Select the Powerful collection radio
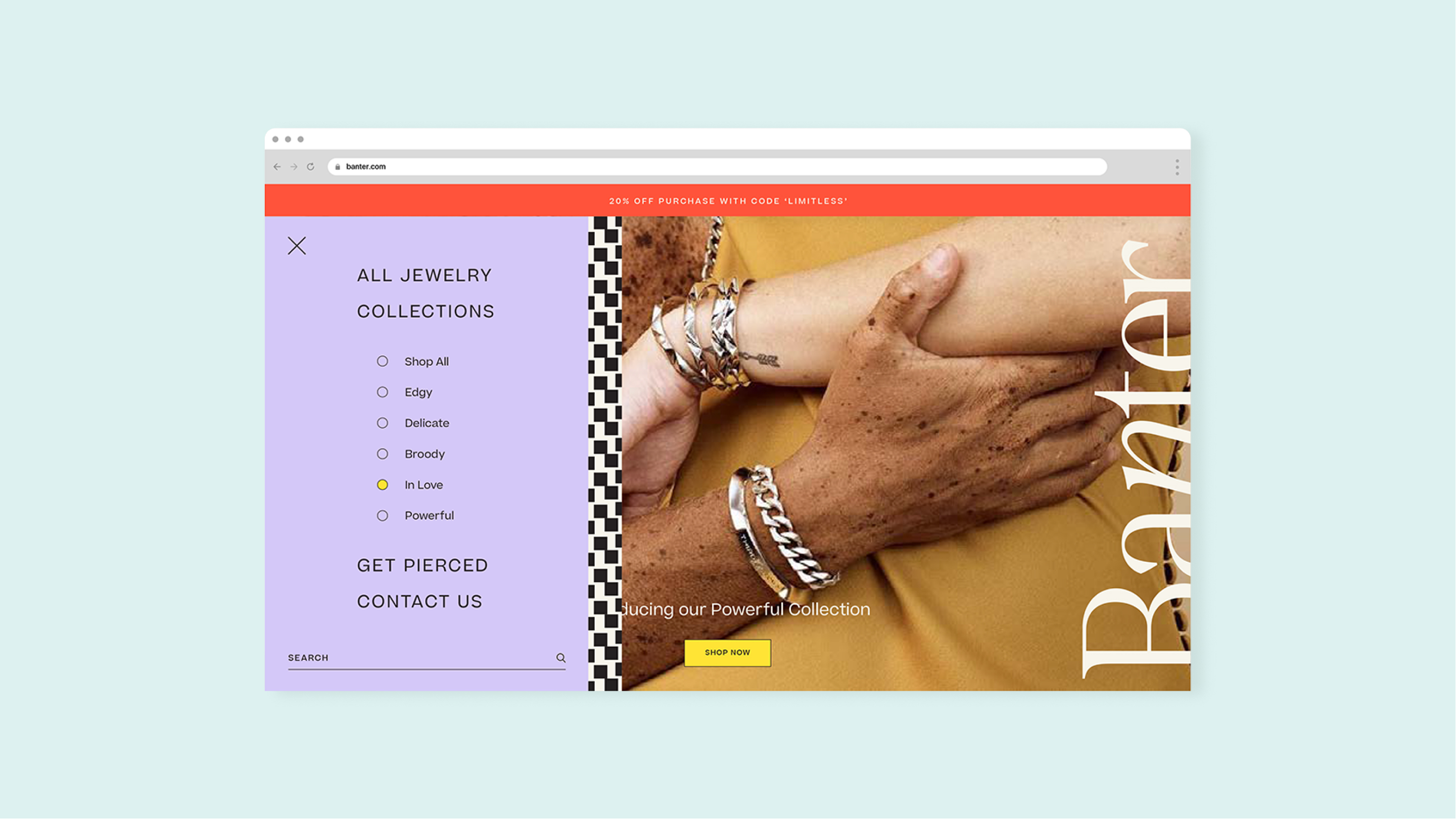Viewport: 1456px width, 819px height. point(383,516)
